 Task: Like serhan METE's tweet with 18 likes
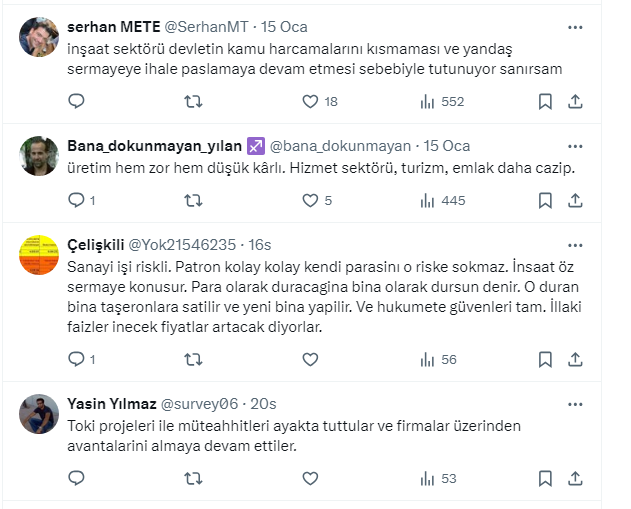310,101
